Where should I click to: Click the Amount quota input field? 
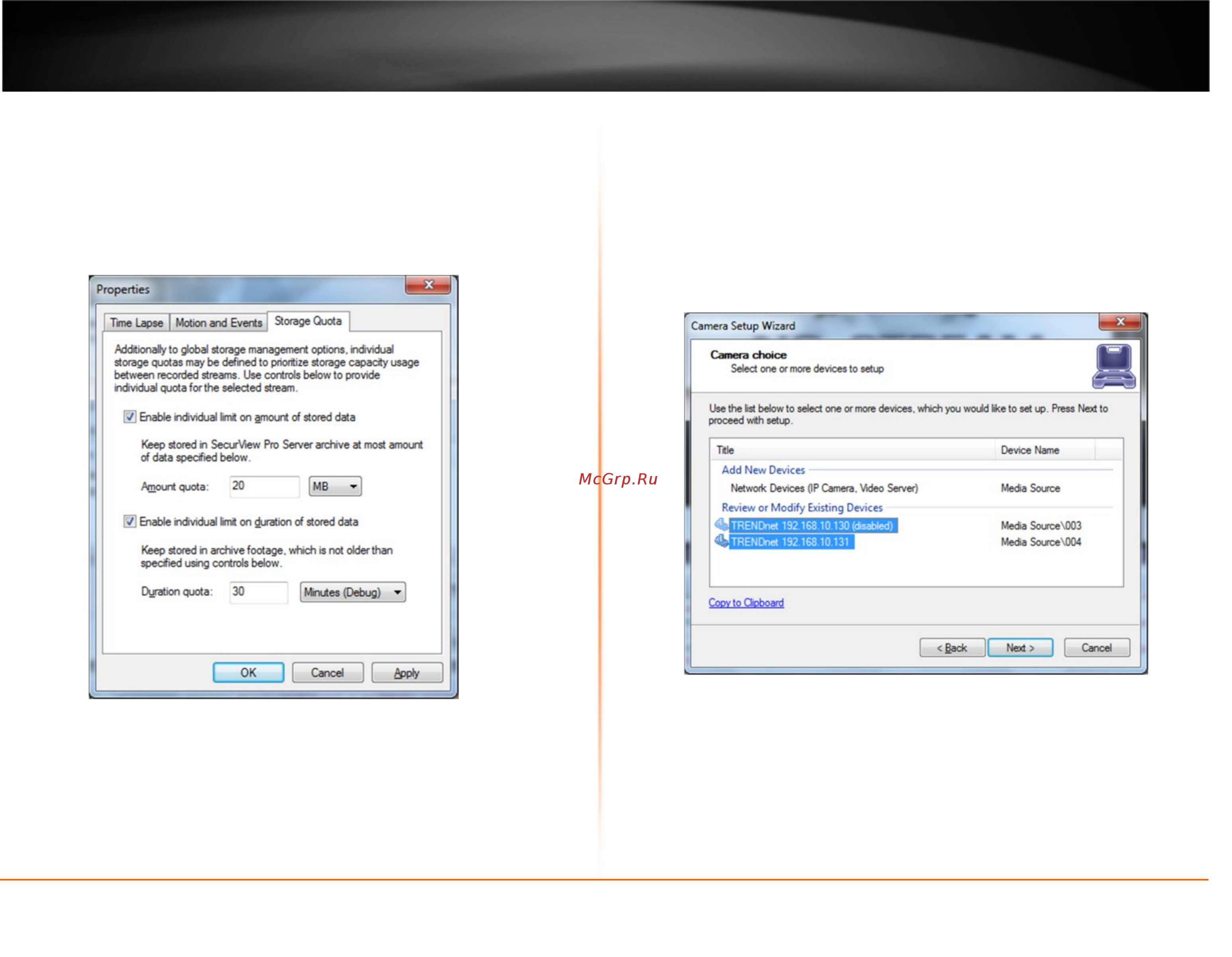265,487
